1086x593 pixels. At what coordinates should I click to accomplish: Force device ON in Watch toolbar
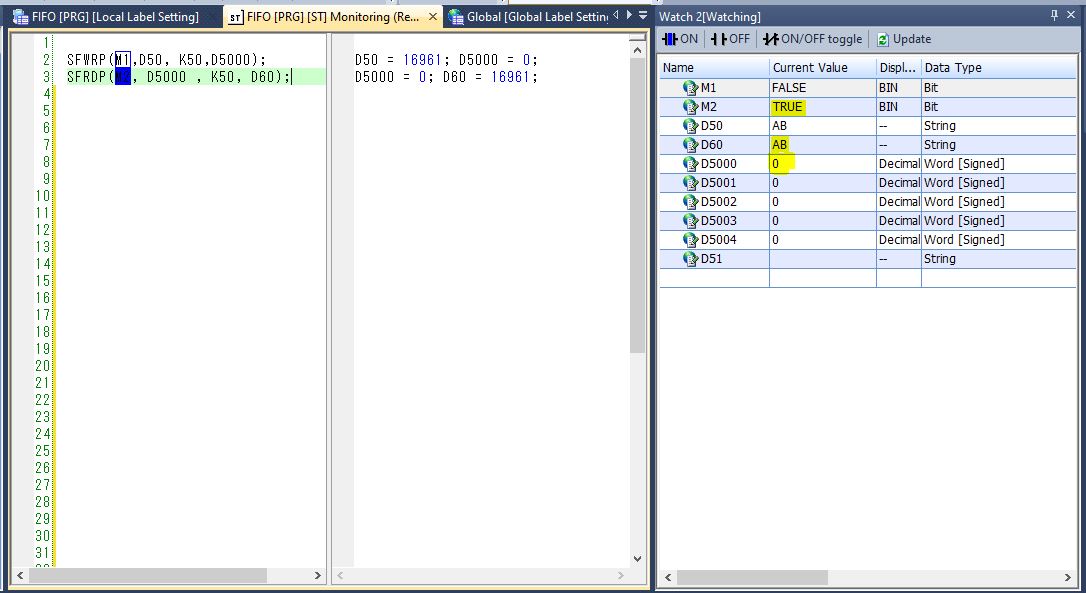click(x=680, y=39)
